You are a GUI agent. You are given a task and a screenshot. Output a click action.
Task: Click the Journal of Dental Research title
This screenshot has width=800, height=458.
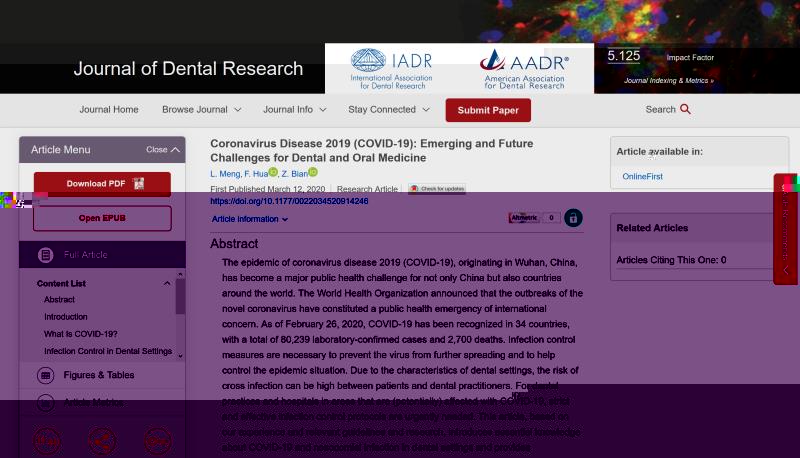tap(188, 69)
